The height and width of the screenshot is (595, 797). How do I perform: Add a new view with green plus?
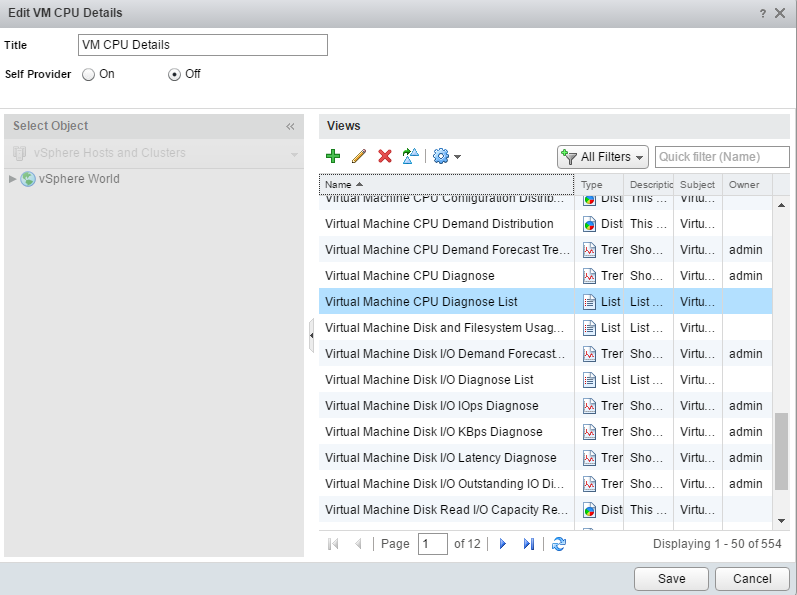point(334,156)
